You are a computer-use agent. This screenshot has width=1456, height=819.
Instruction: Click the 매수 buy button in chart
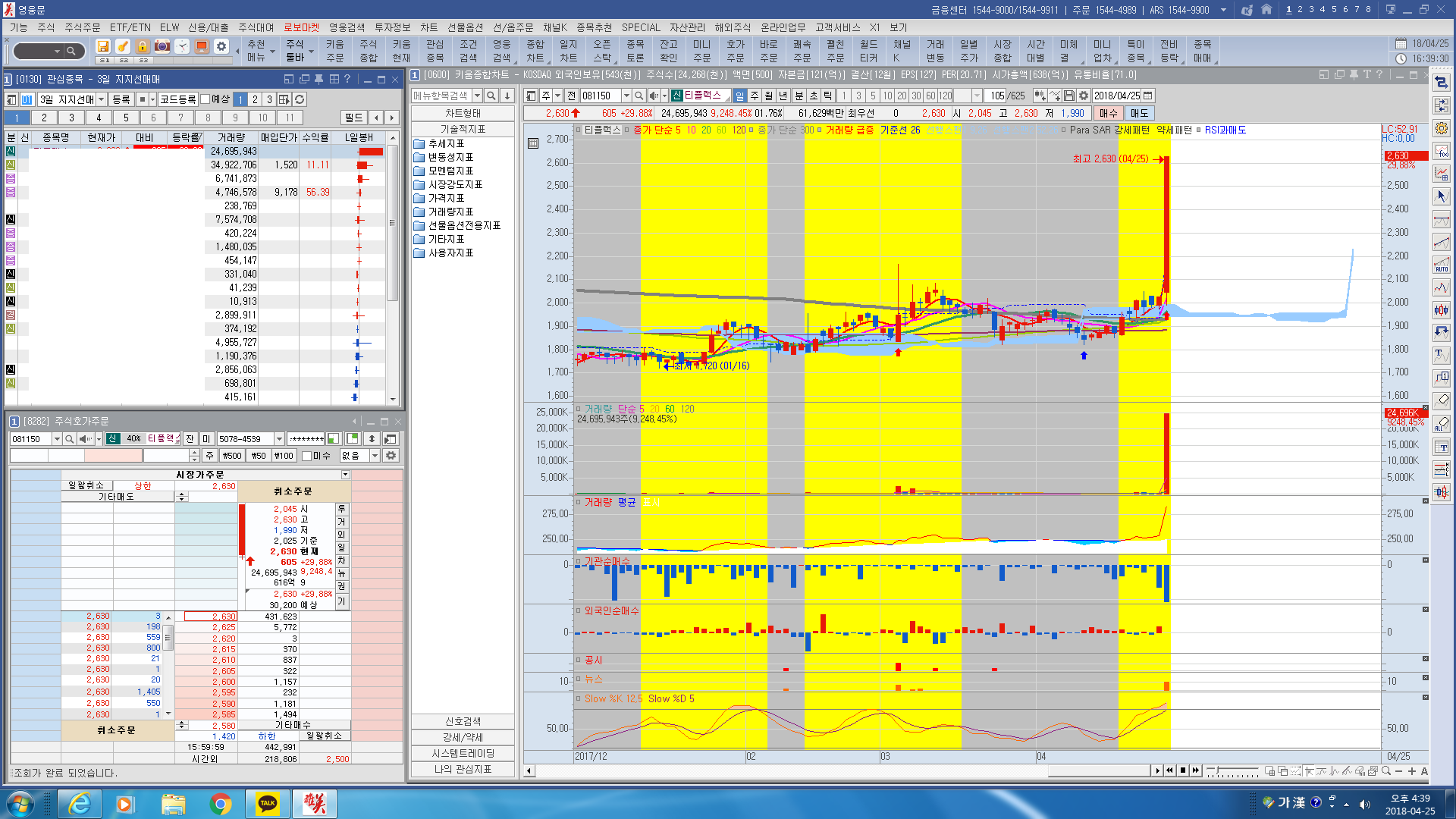coord(1109,113)
